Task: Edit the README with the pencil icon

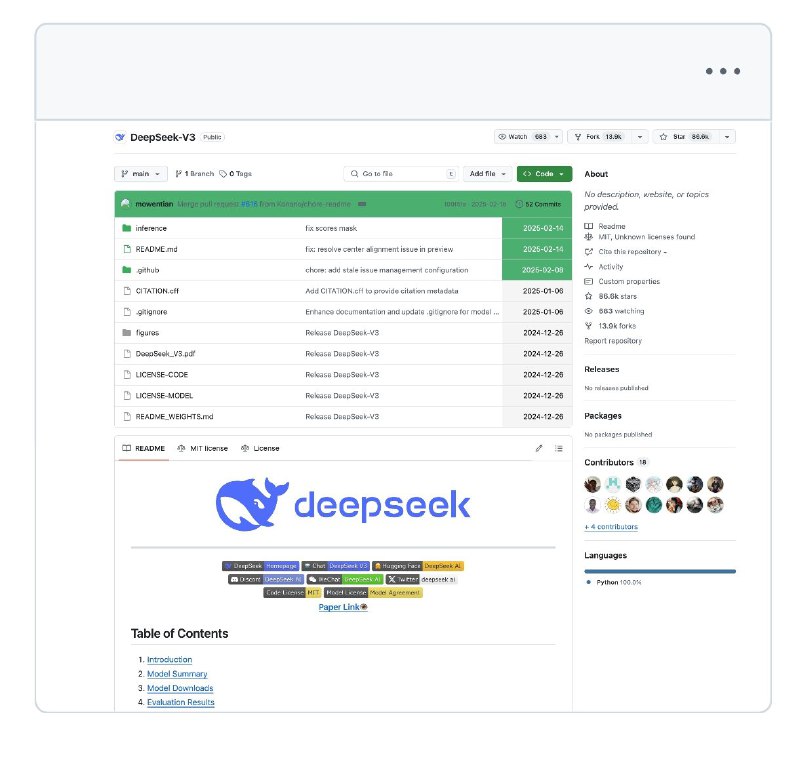Action: 538,448
